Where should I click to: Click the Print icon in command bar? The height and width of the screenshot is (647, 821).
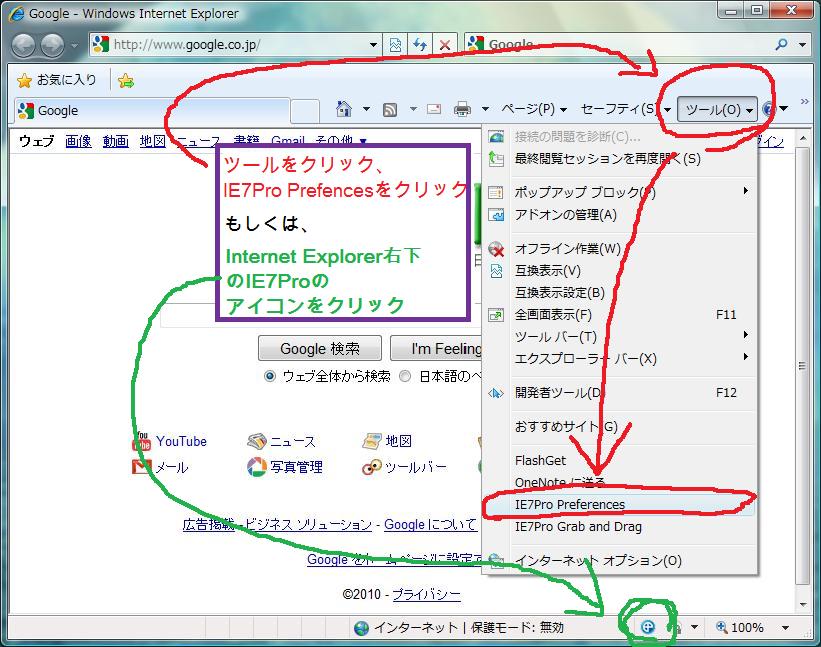tap(462, 109)
